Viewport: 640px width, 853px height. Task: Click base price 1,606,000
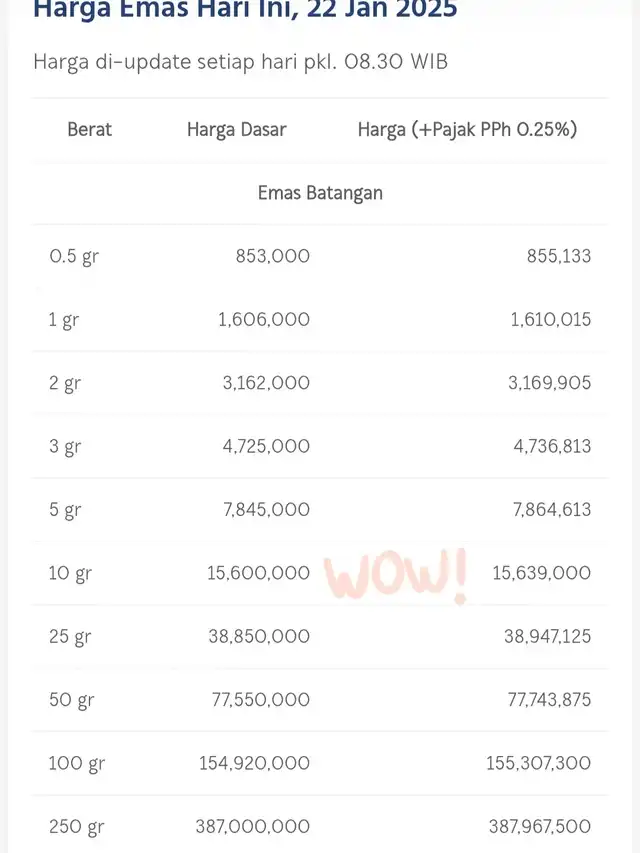(264, 320)
